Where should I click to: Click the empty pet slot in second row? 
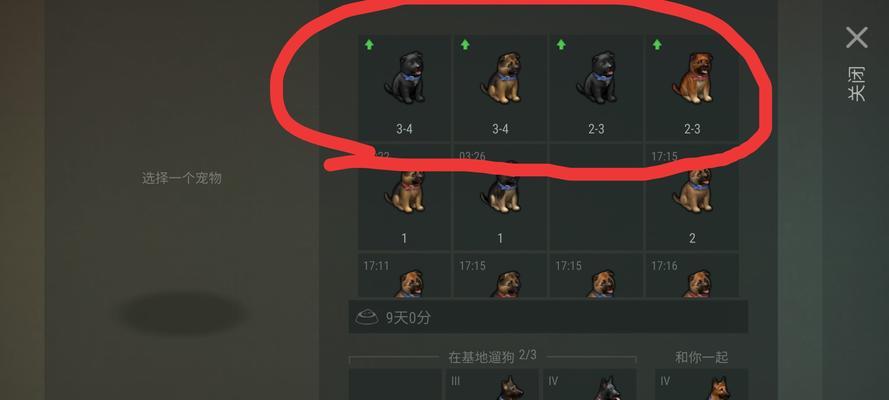click(596, 197)
